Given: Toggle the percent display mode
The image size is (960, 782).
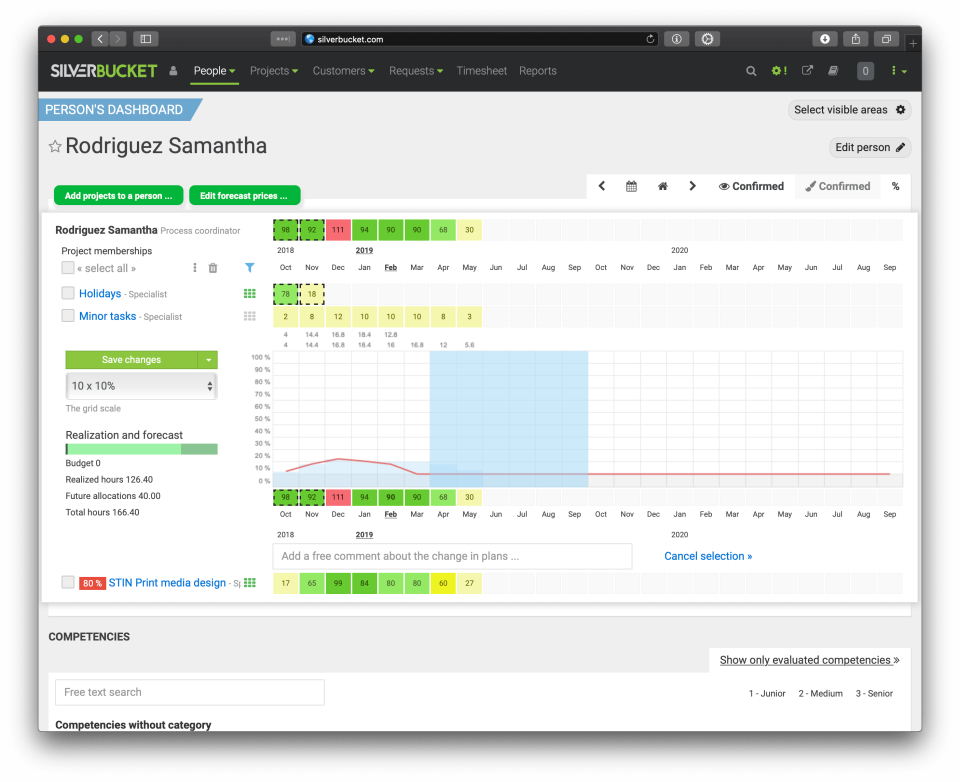Looking at the screenshot, I should (x=895, y=186).
